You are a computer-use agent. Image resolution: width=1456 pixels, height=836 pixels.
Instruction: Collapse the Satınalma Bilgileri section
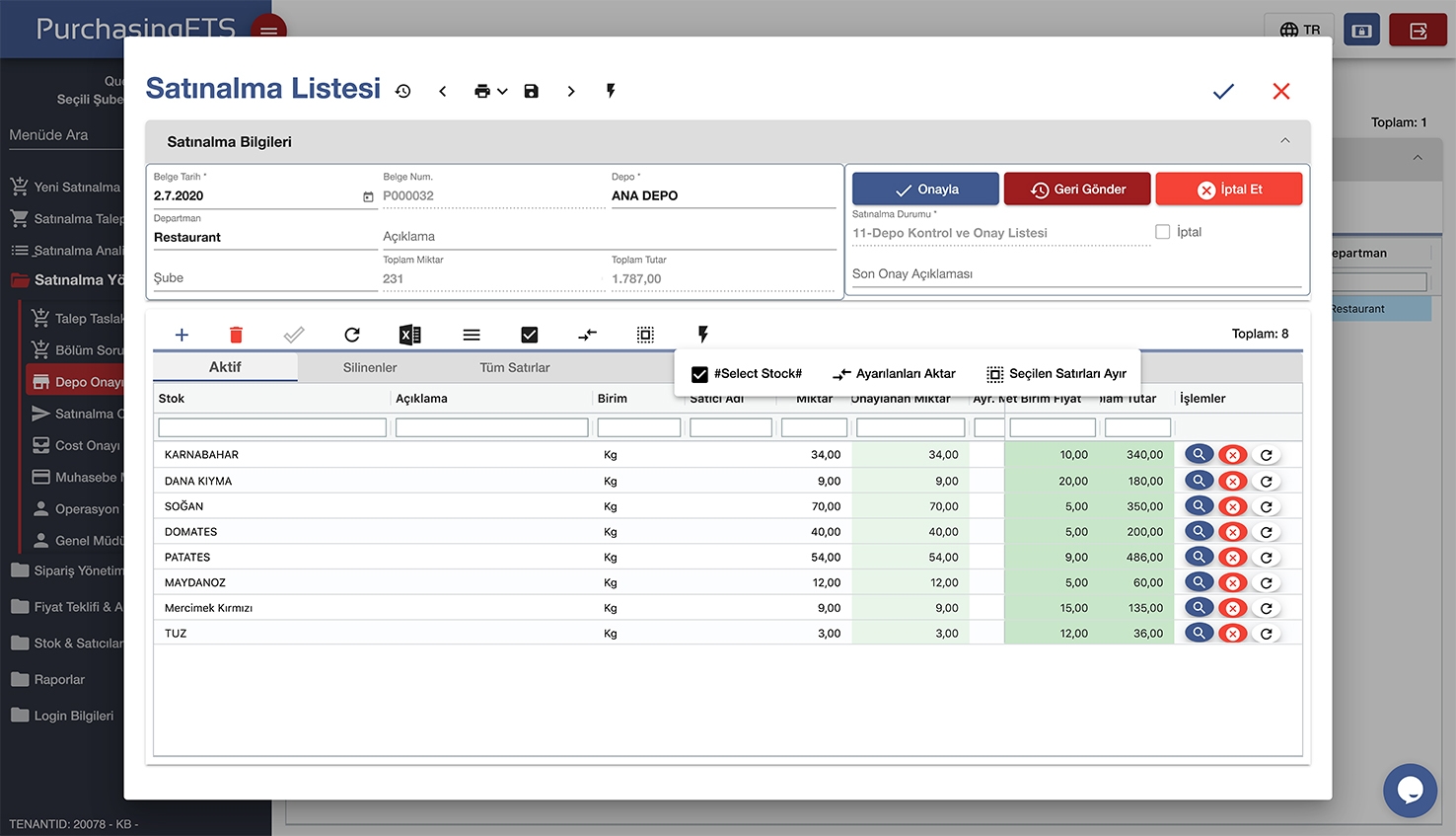pos(1285,141)
